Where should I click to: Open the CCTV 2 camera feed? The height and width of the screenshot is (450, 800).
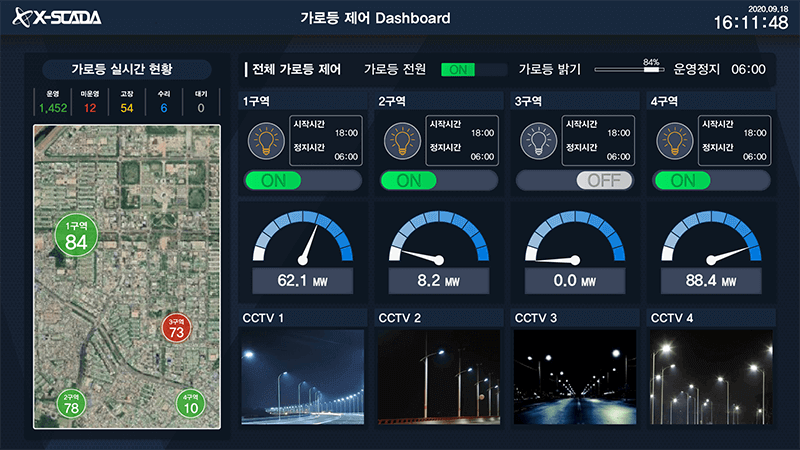tap(439, 377)
